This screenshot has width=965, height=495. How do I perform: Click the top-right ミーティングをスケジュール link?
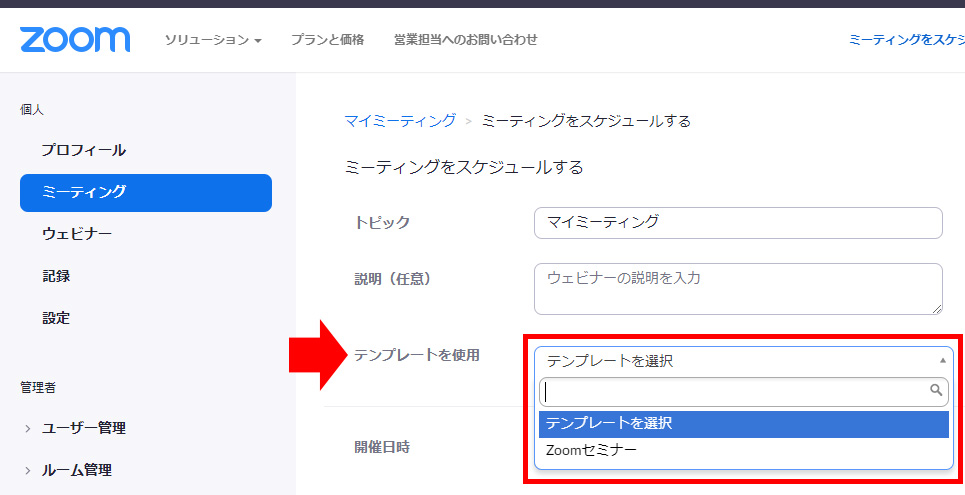click(905, 40)
